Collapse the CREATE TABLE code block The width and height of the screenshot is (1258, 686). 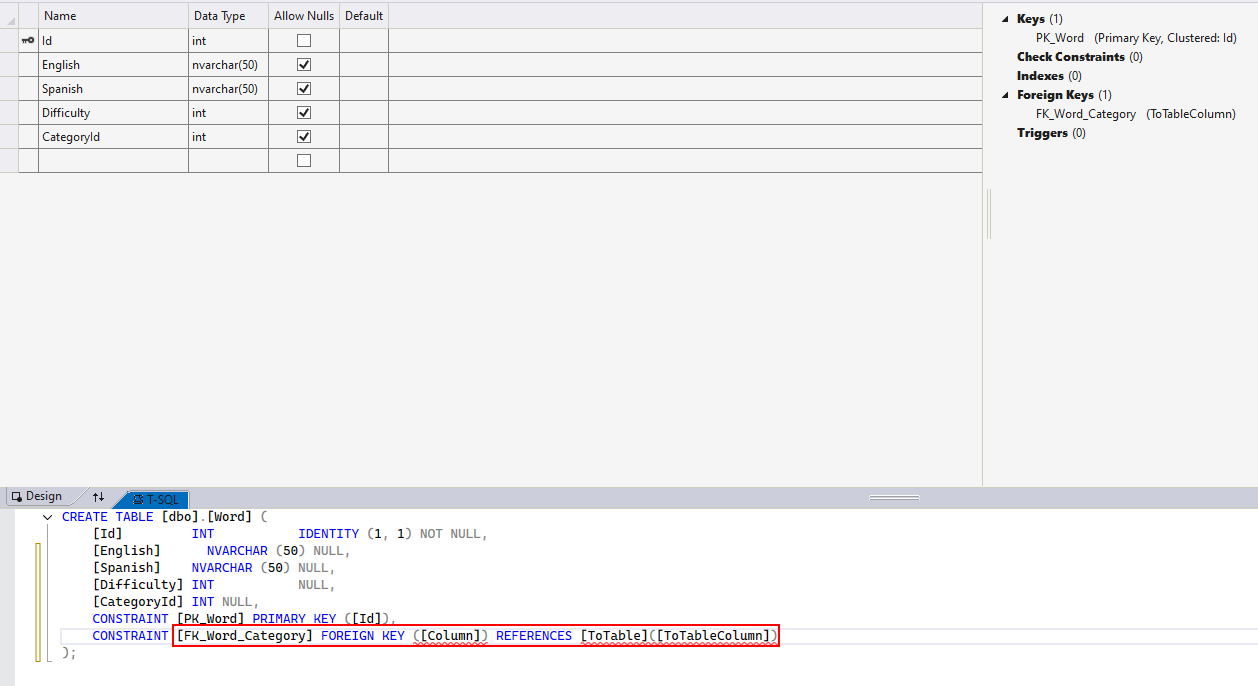pos(47,517)
